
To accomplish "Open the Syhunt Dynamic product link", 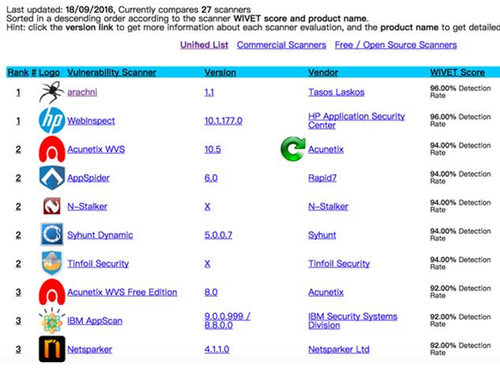I will tap(100, 235).
